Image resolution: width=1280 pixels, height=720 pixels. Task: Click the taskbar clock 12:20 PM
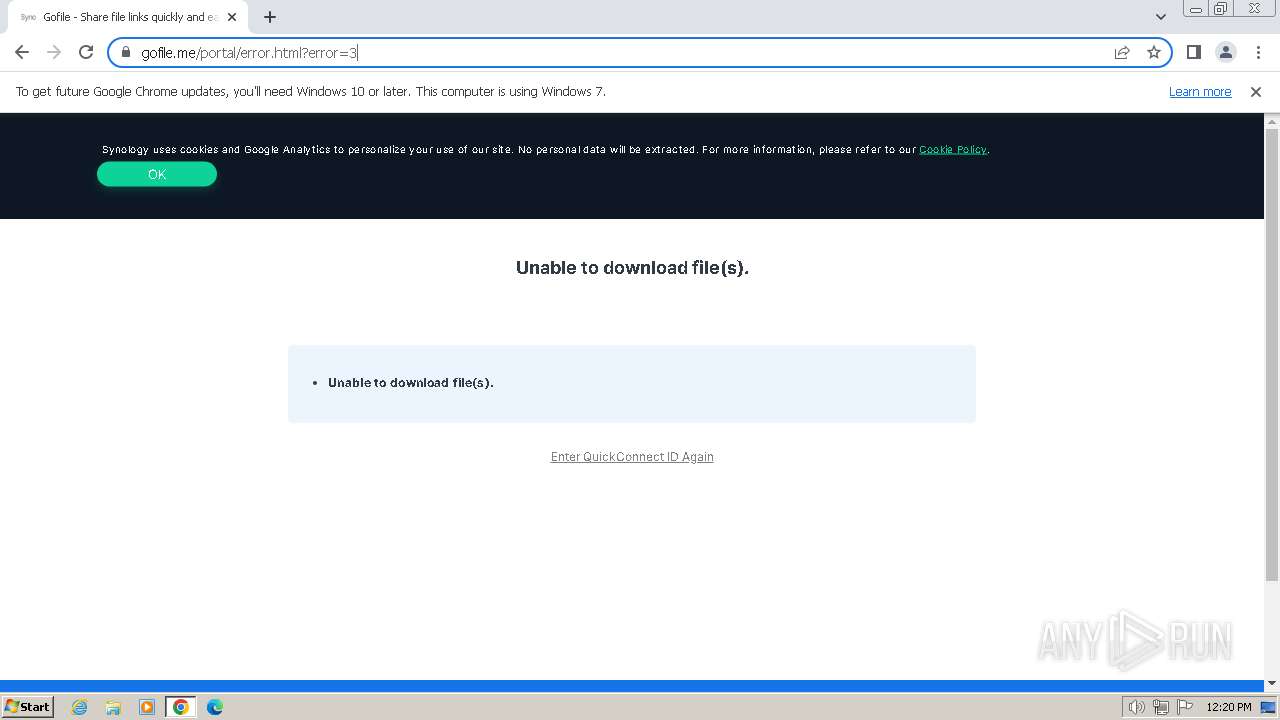1229,707
